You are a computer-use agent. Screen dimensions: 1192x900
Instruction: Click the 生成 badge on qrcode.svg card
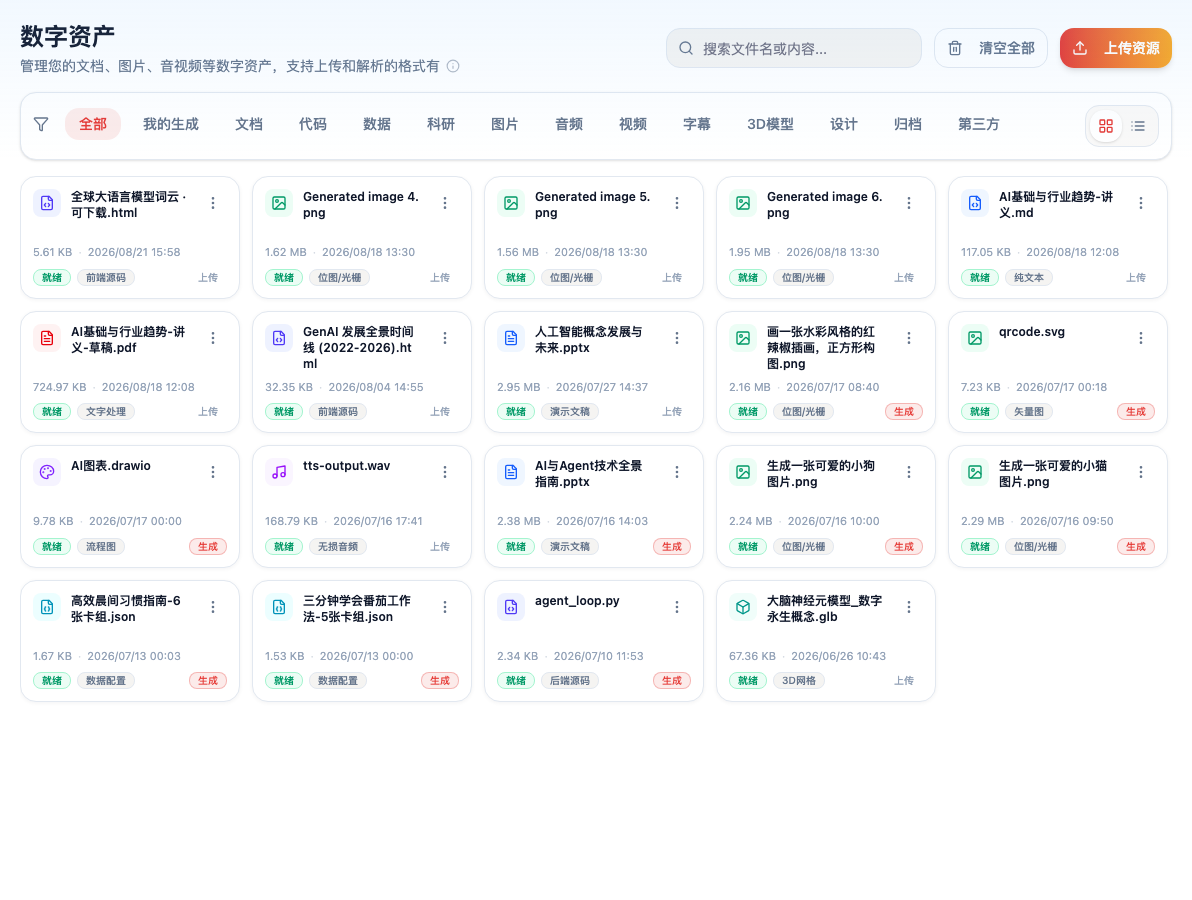[1136, 411]
